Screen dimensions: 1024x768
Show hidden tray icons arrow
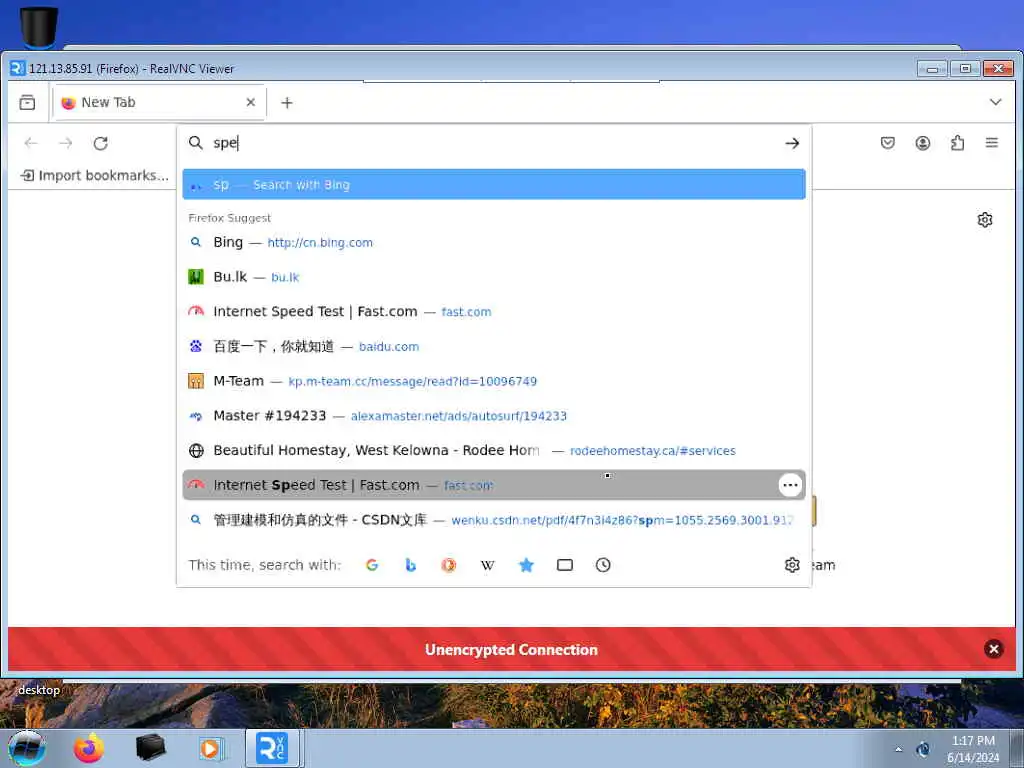click(x=899, y=750)
